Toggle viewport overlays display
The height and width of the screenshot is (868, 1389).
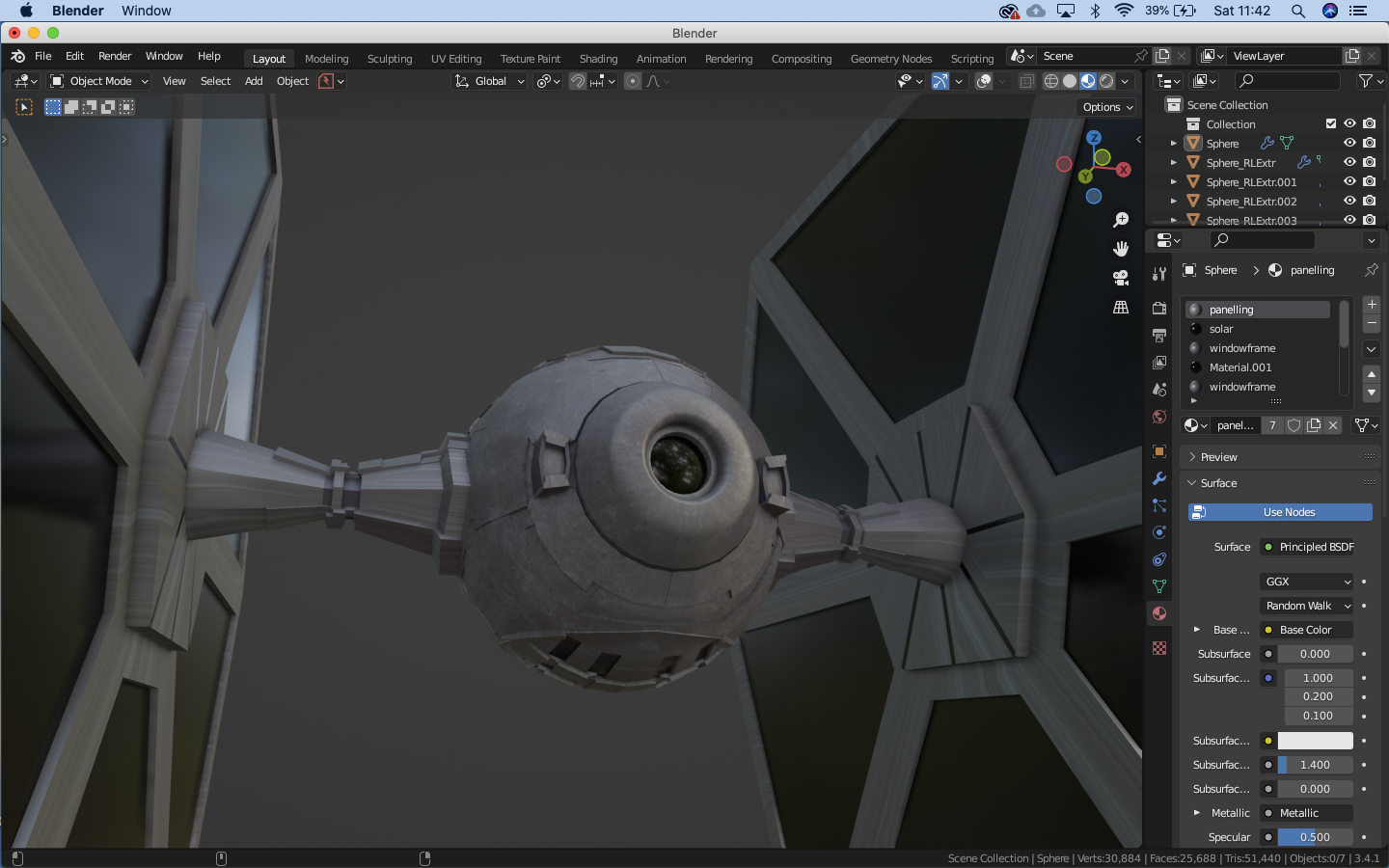[984, 81]
